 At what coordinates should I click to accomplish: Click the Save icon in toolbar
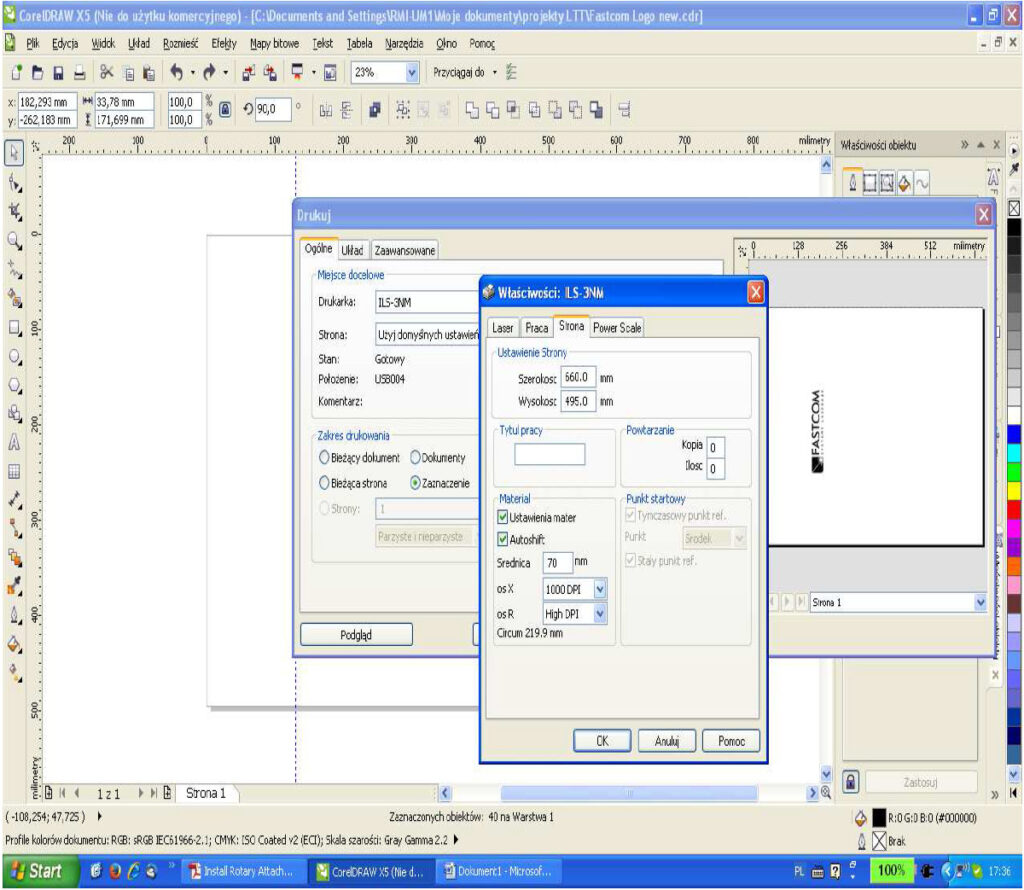click(58, 72)
